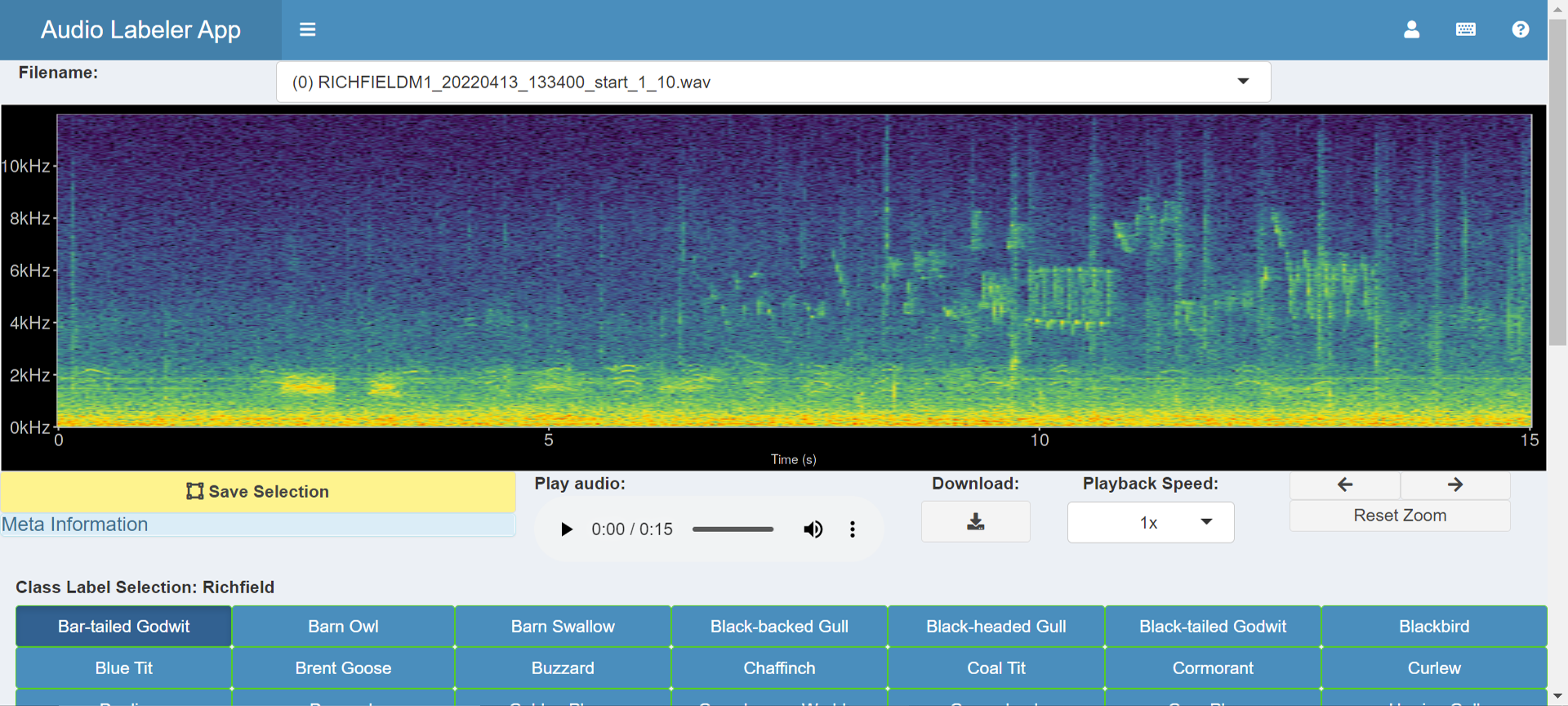Select the Brent Goose label
The image size is (1568, 706).
343,668
